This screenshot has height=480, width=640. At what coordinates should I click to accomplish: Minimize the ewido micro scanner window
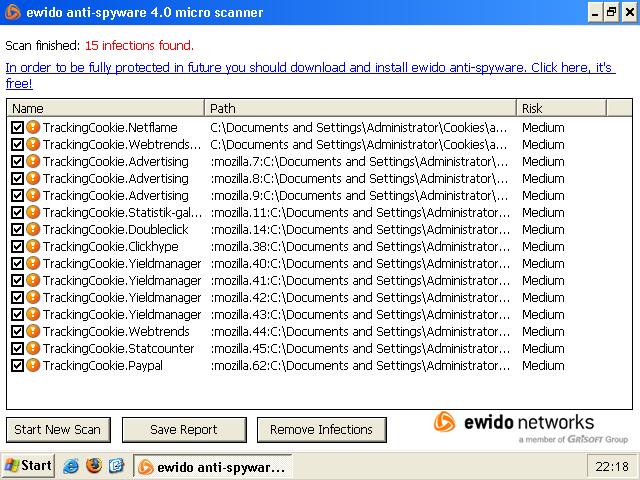tap(596, 12)
